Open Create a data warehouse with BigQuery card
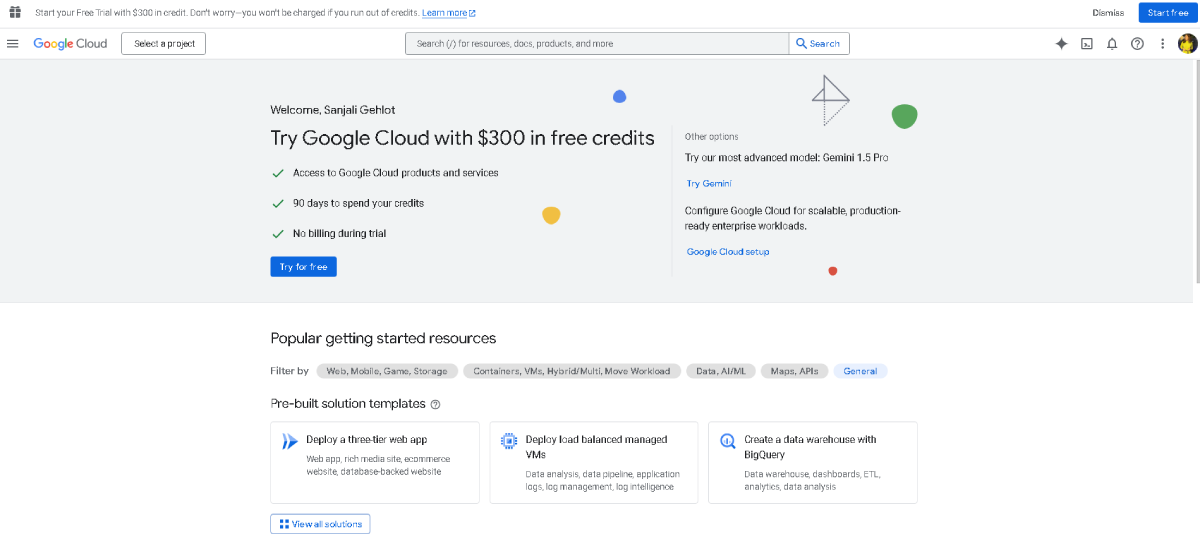1200x548 pixels. [x=813, y=462]
